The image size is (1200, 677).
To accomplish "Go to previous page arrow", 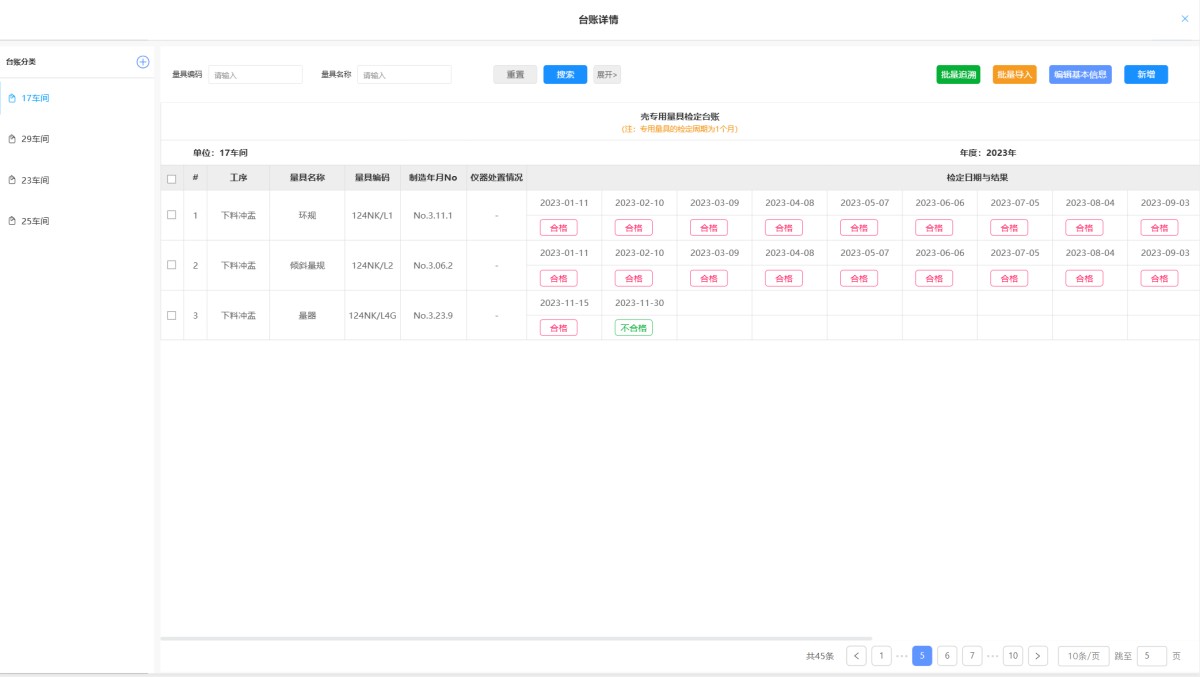I will (x=856, y=656).
